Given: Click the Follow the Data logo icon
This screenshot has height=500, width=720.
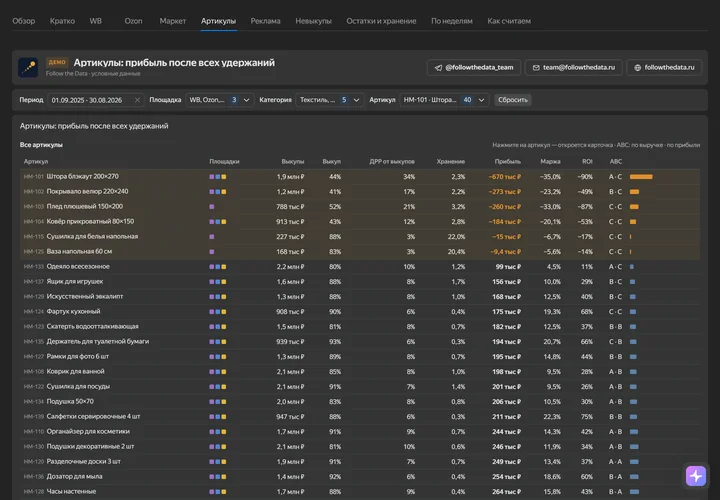Looking at the screenshot, I should pyautogui.click(x=28, y=67).
